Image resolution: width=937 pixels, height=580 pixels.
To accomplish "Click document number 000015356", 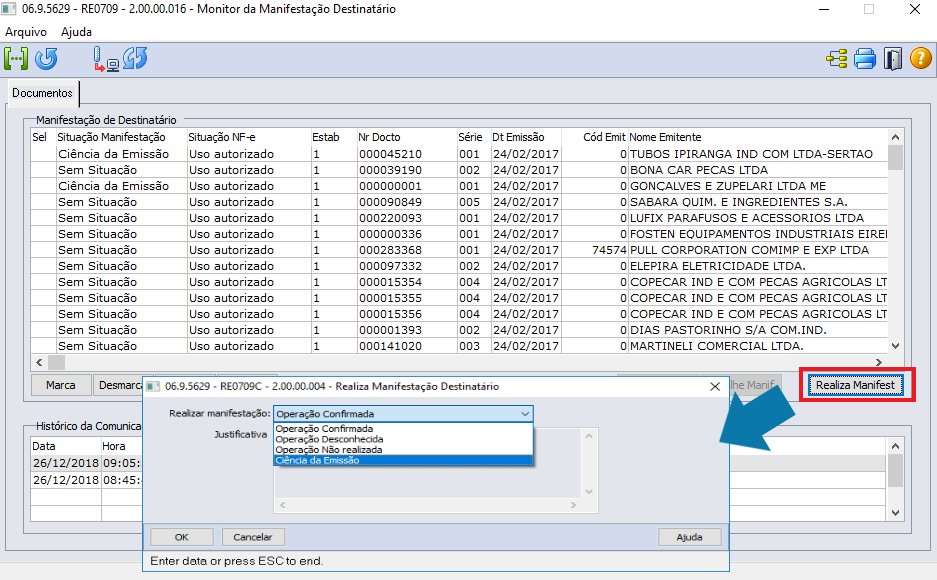I will (390, 314).
